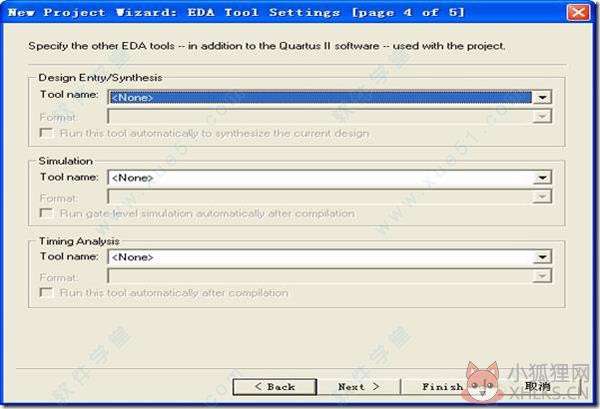
Task: Open Simulation Tool name dropdown arrow
Action: pos(542,178)
